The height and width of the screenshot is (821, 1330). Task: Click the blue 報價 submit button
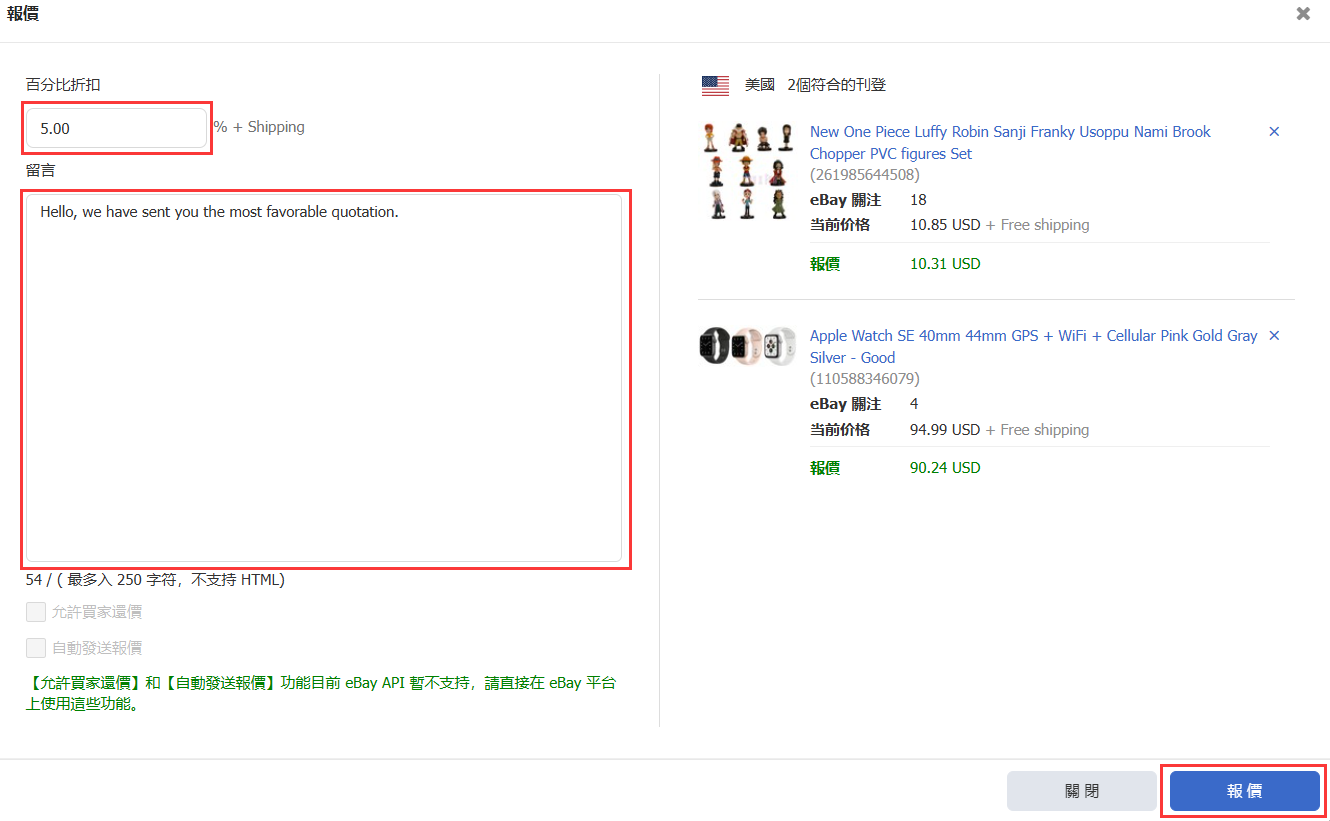click(1245, 791)
